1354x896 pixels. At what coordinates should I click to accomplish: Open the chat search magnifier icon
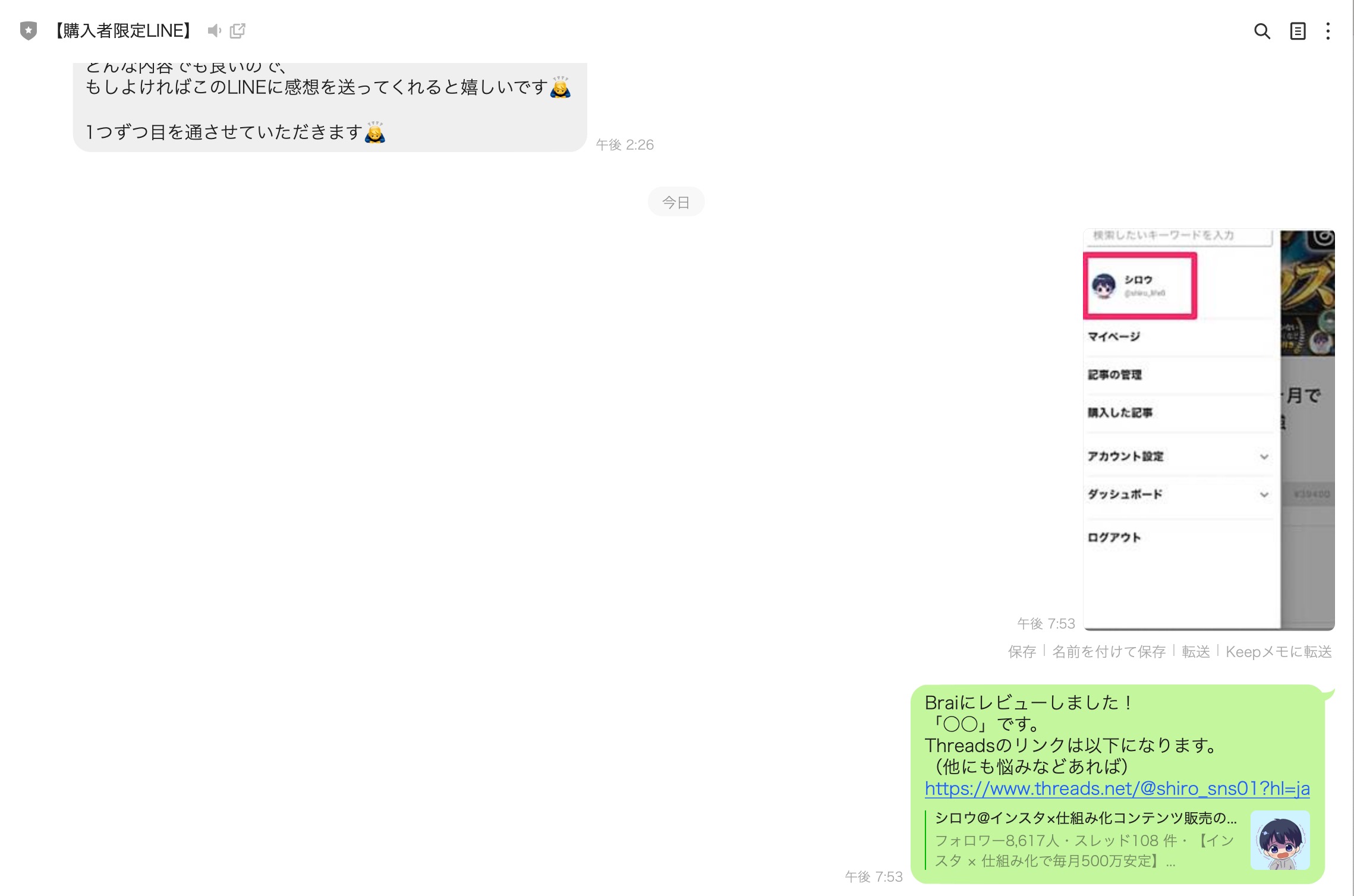(x=1262, y=31)
